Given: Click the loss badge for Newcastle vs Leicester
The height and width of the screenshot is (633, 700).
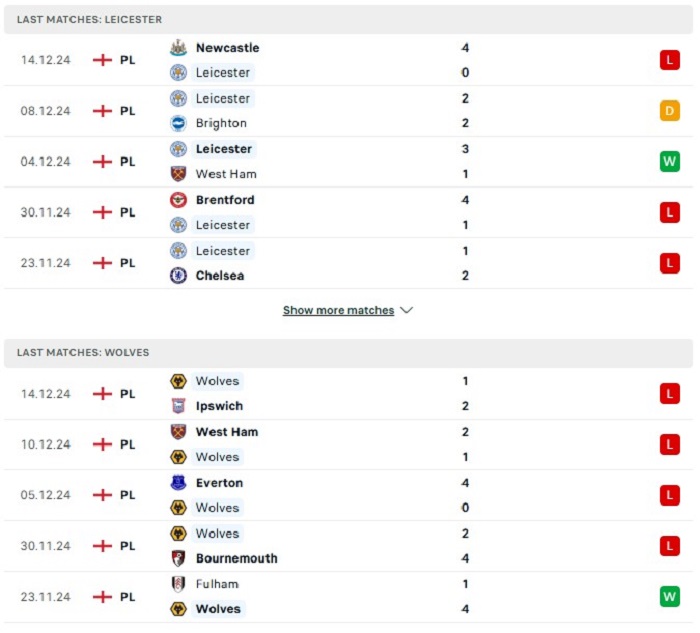Looking at the screenshot, I should coord(670,60).
